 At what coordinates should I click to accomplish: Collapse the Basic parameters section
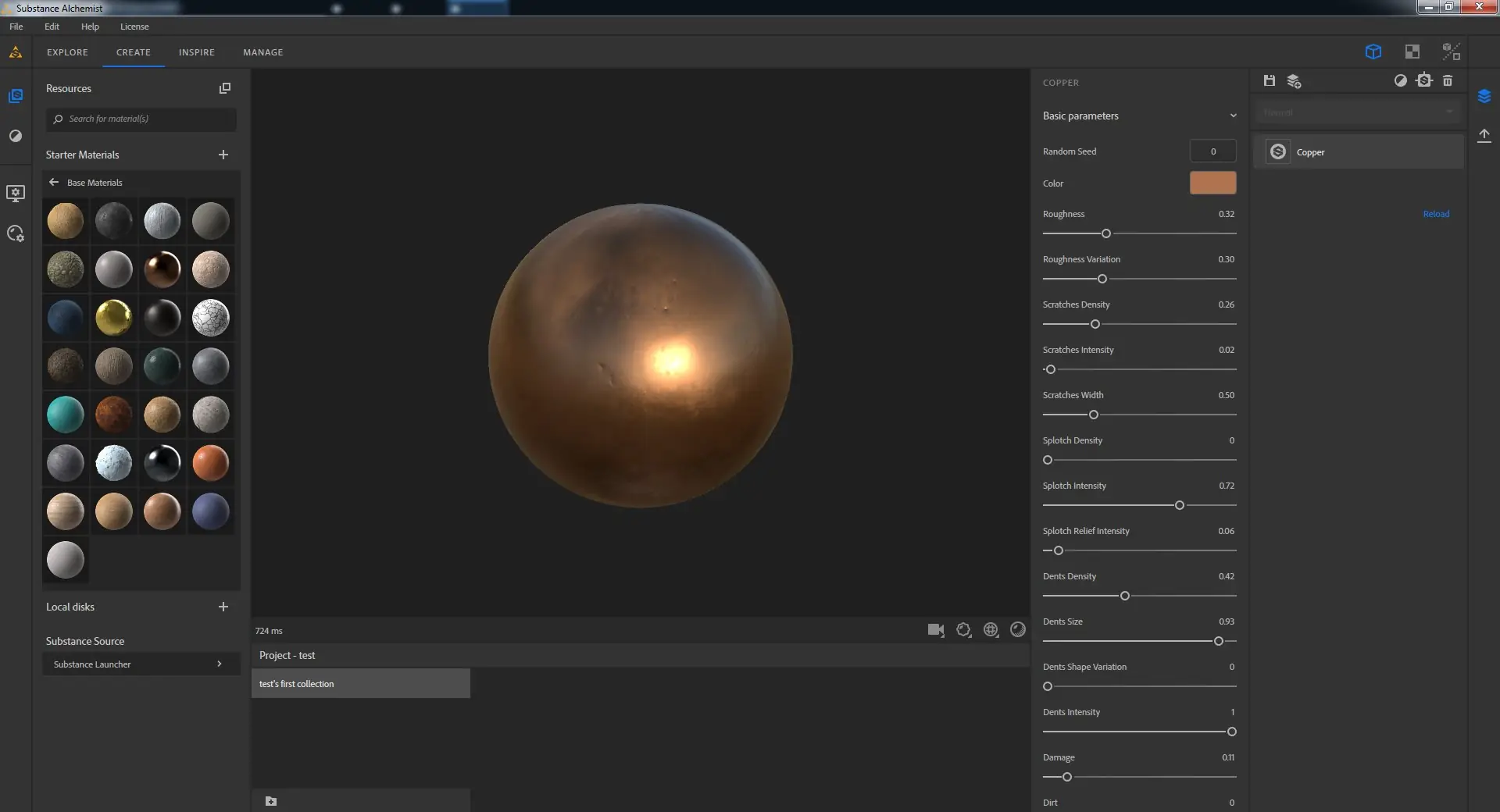(1233, 116)
